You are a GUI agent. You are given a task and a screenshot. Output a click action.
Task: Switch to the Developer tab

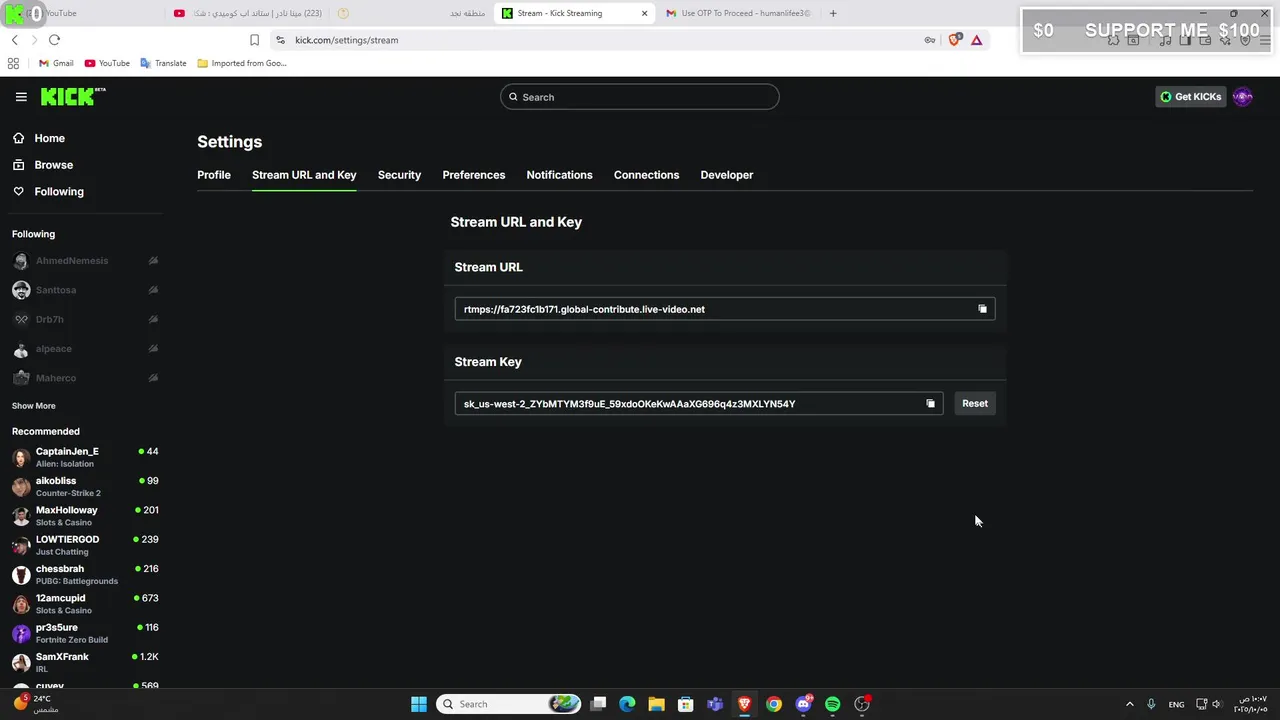click(727, 175)
